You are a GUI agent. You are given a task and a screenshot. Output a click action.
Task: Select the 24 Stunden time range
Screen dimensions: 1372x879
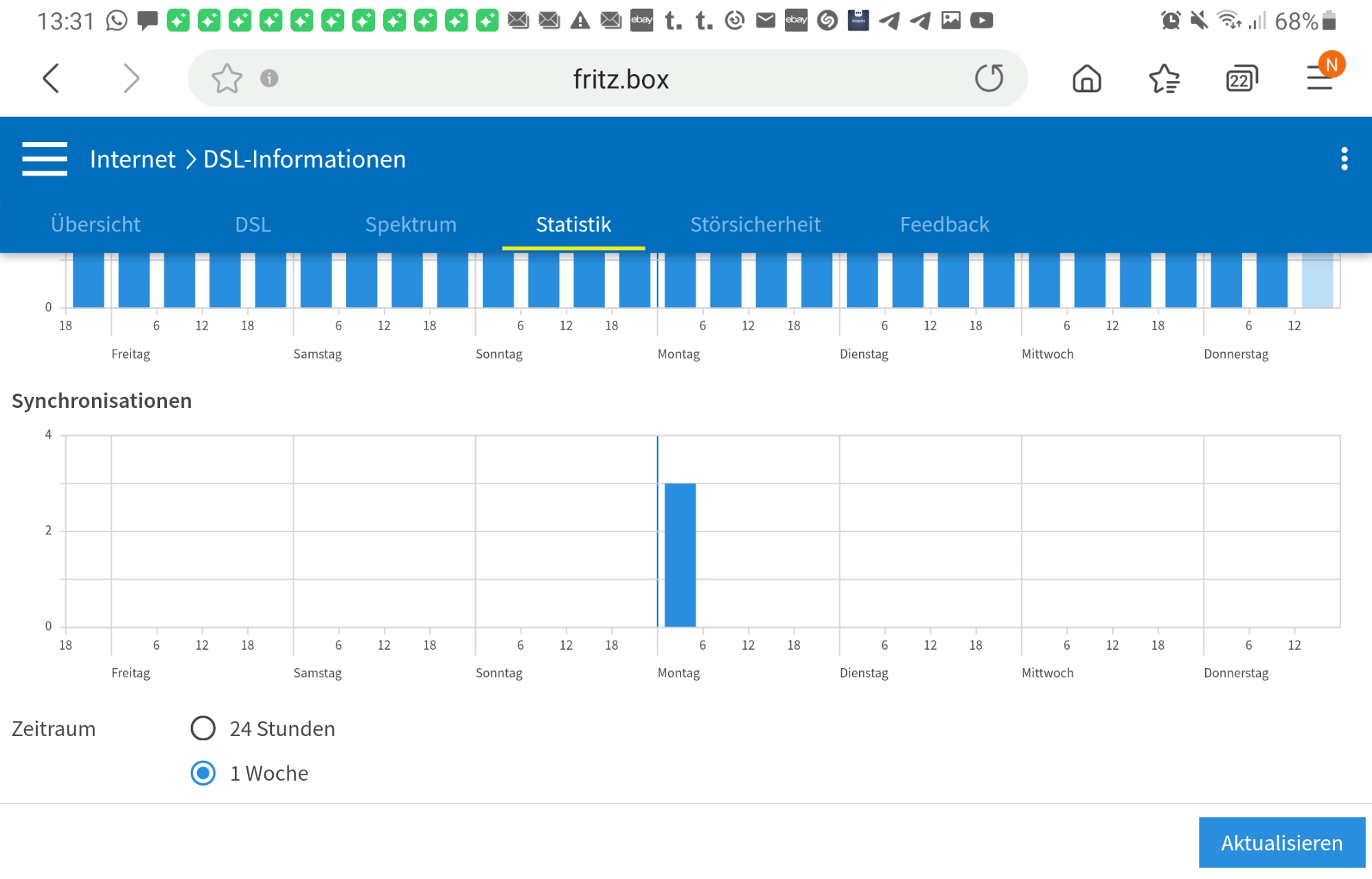coord(203,728)
